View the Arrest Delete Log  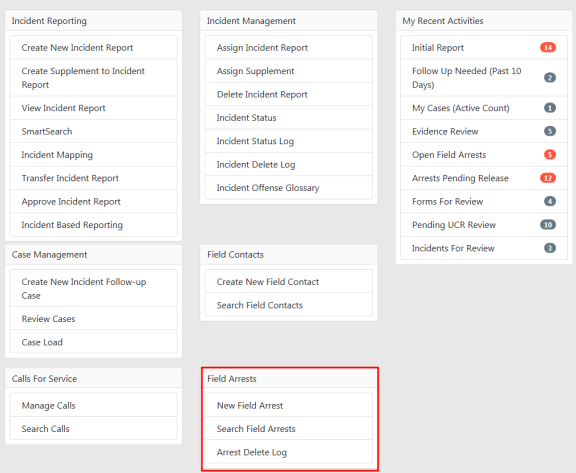tap(289, 452)
